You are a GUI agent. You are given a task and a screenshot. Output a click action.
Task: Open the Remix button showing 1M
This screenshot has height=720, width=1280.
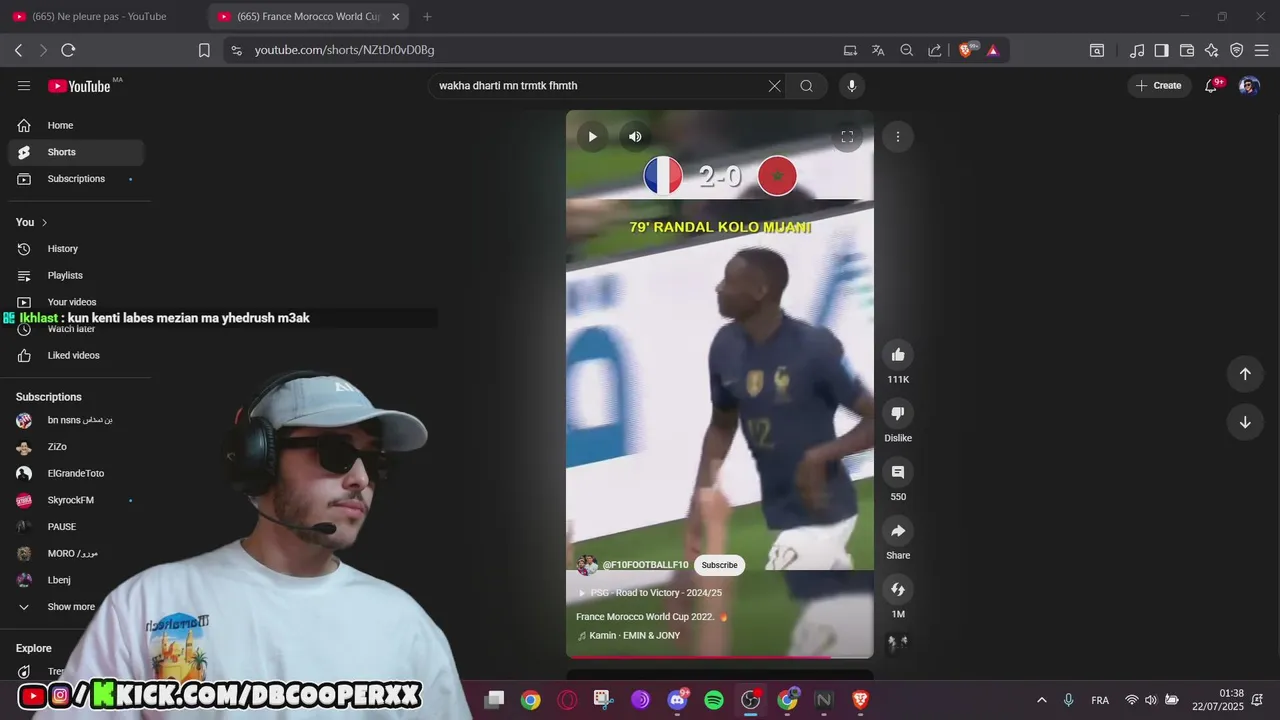(x=898, y=589)
